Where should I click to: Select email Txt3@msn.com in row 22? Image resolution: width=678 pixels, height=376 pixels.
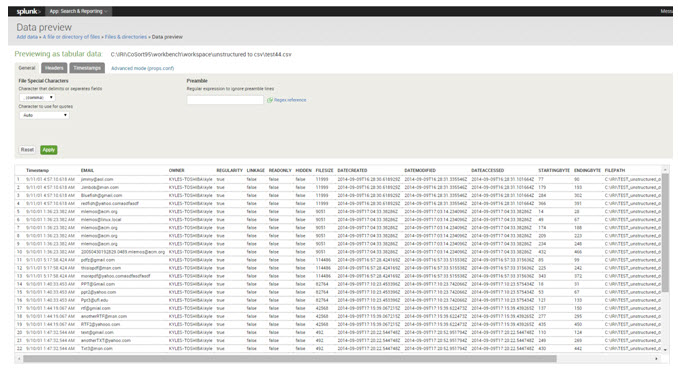[x=96, y=348]
